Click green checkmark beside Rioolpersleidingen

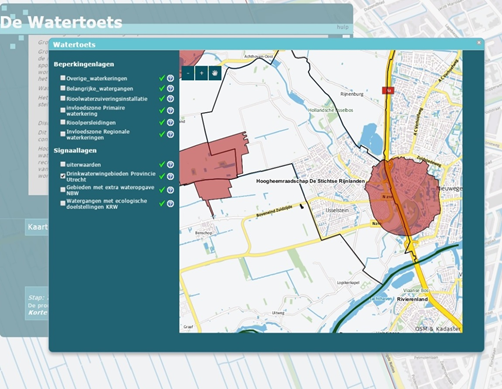tap(162, 122)
